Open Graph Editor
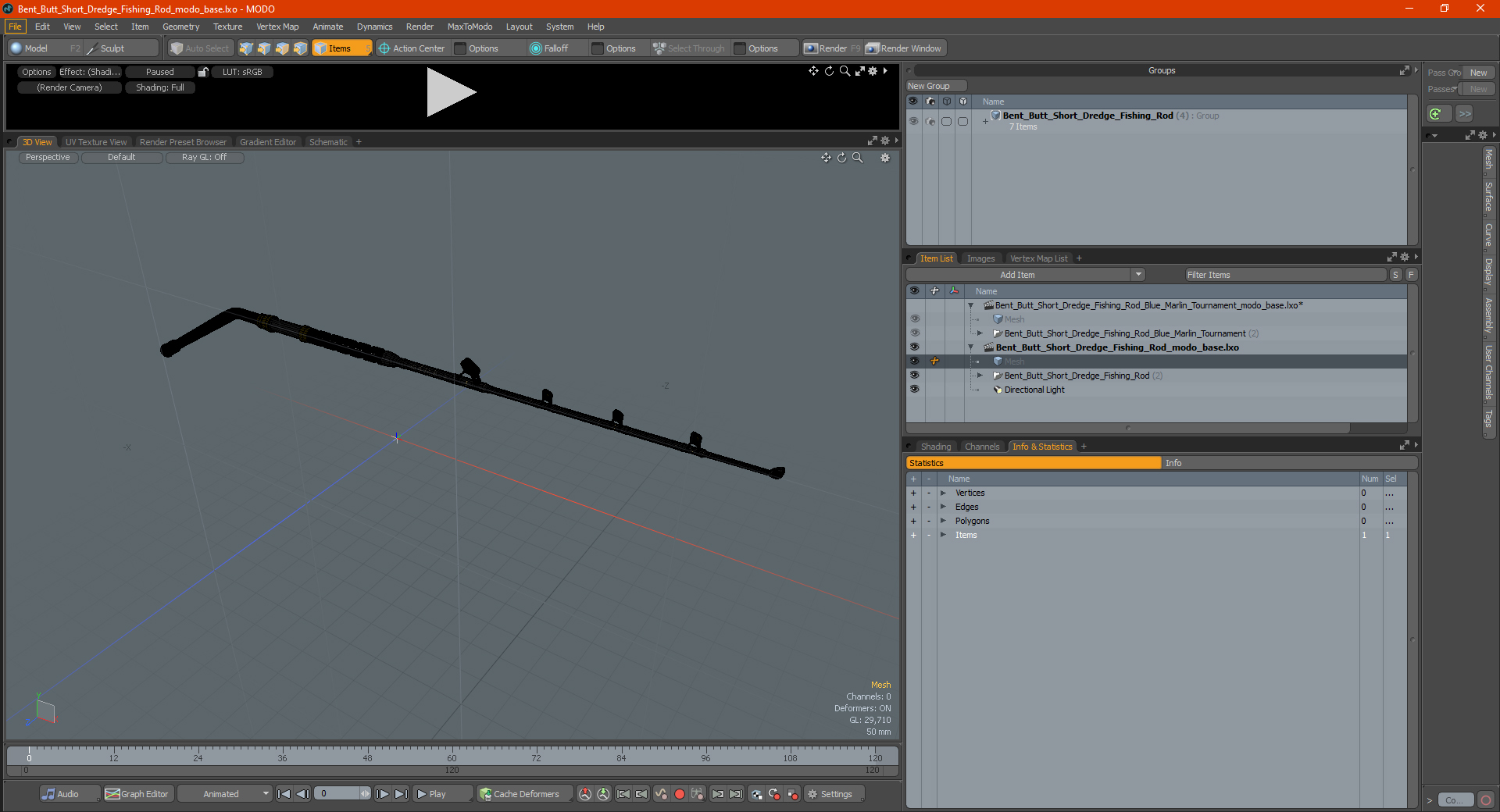1500x812 pixels. coord(137,794)
